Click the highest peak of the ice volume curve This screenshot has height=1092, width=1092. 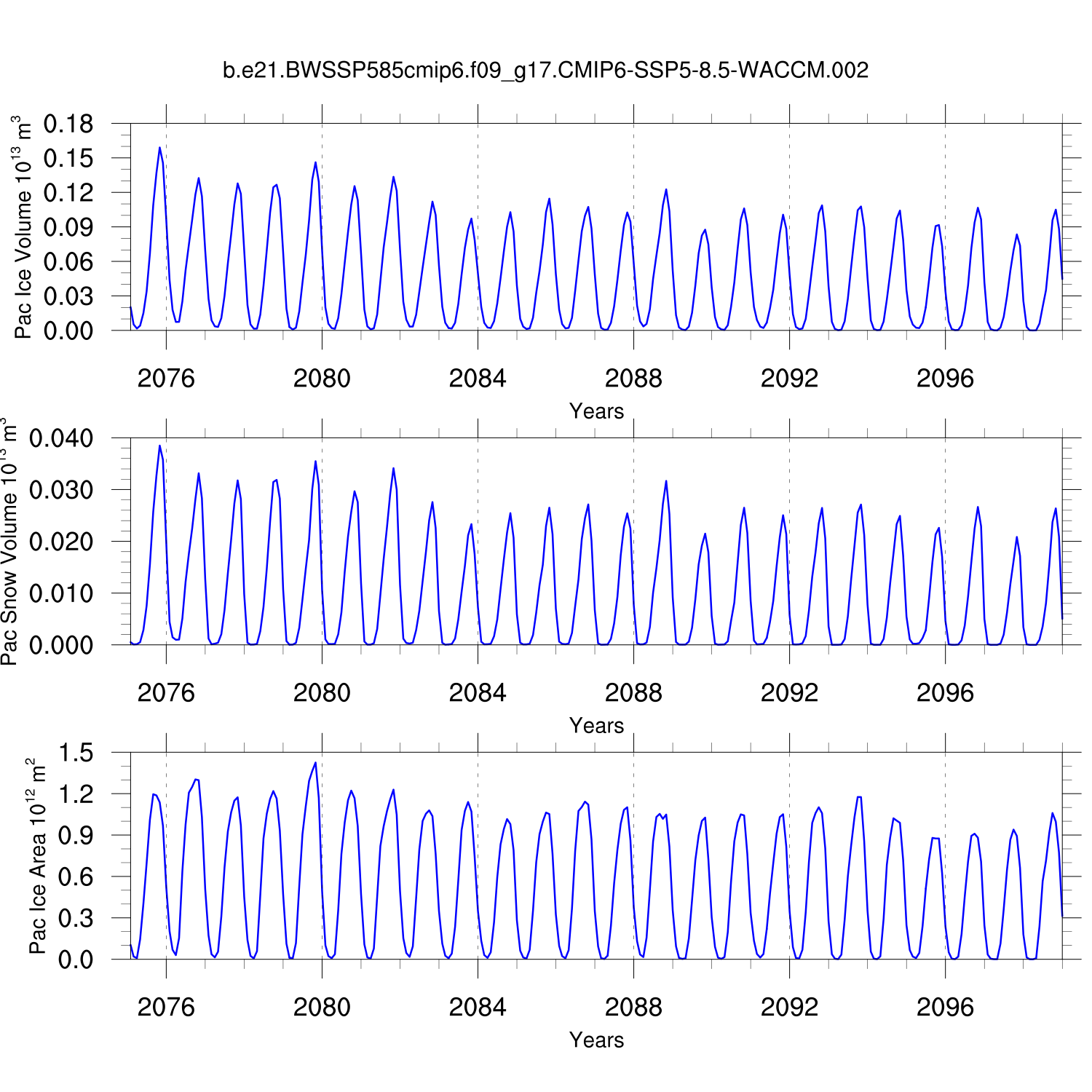(x=159, y=148)
